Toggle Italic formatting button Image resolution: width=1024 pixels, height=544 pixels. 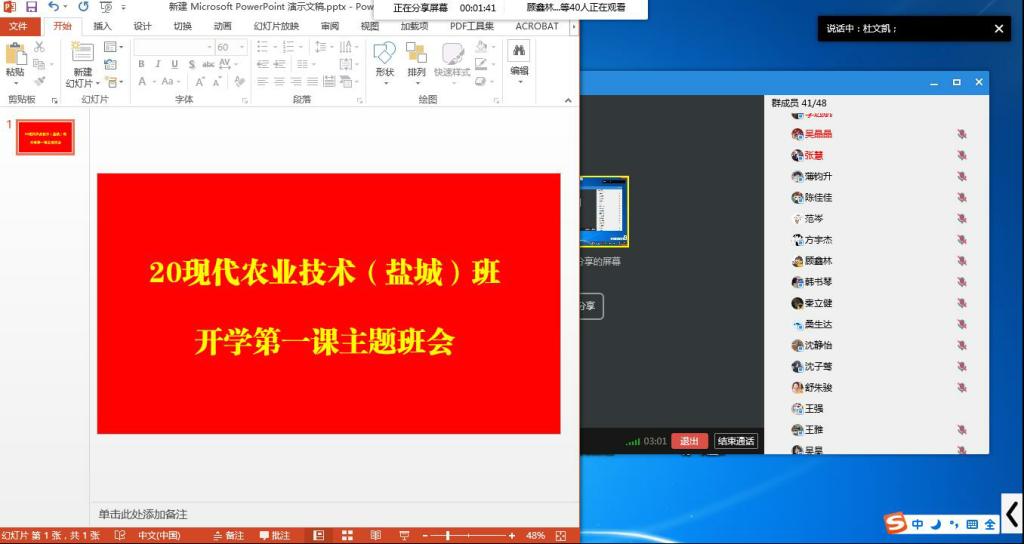(156, 64)
